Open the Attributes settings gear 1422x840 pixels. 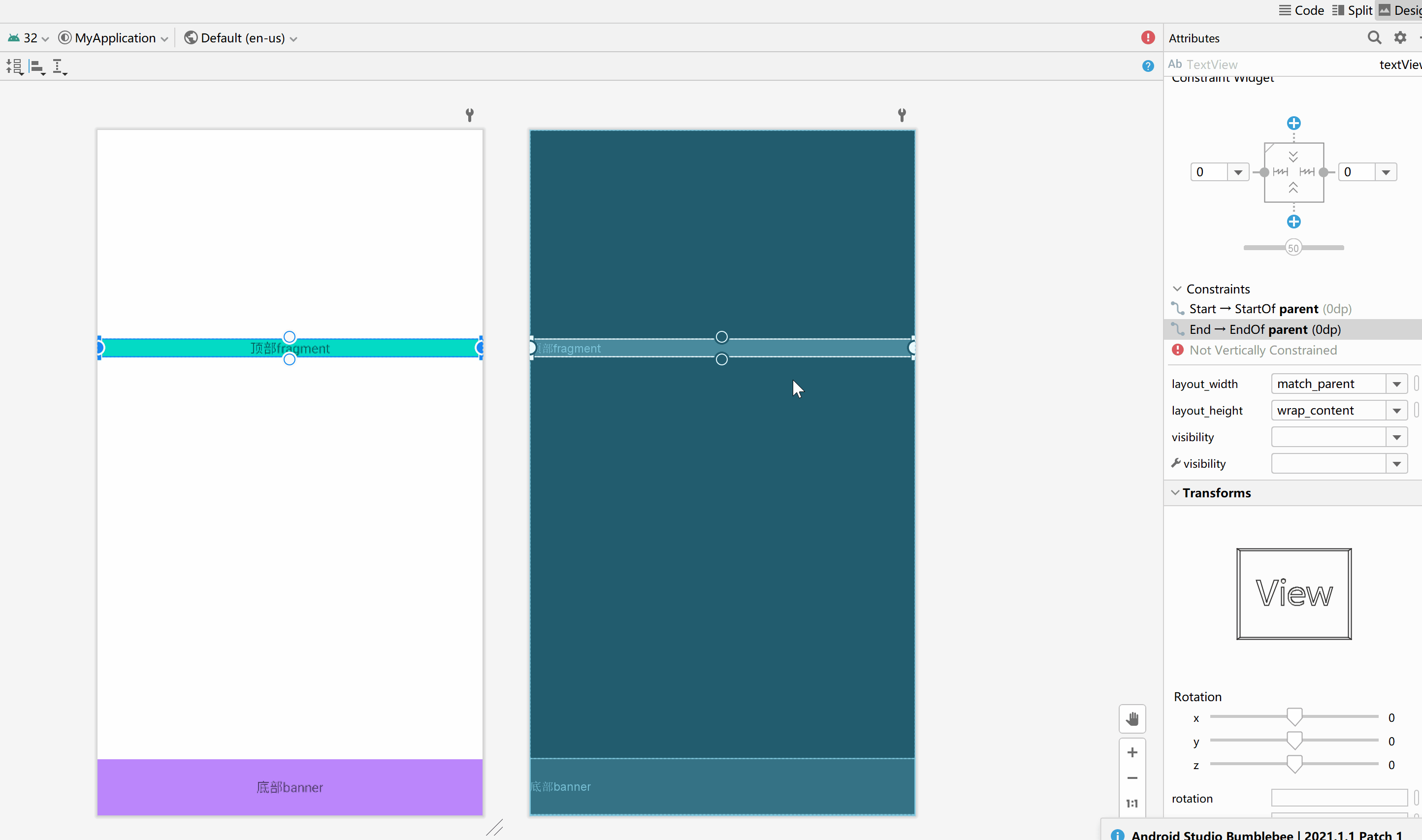tap(1400, 38)
